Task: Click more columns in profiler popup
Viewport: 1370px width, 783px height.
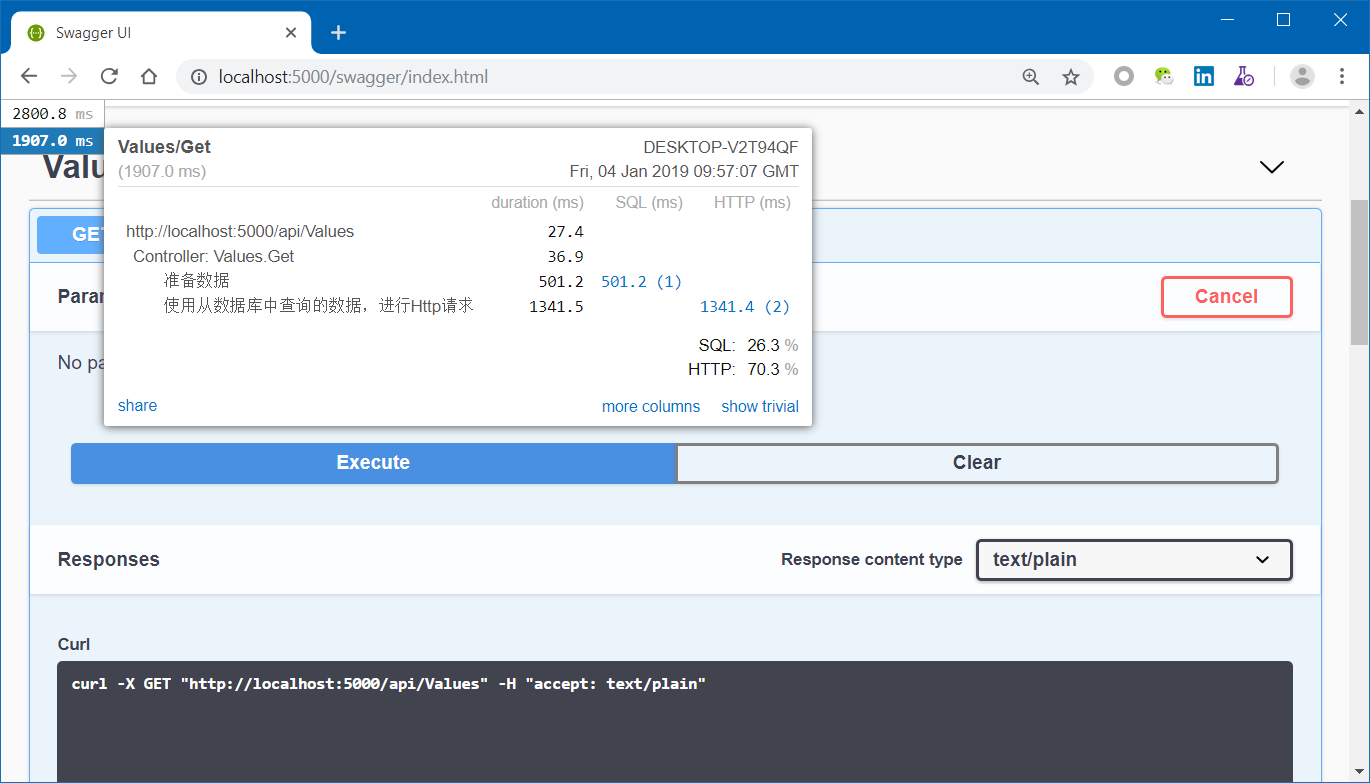Action: click(x=651, y=406)
